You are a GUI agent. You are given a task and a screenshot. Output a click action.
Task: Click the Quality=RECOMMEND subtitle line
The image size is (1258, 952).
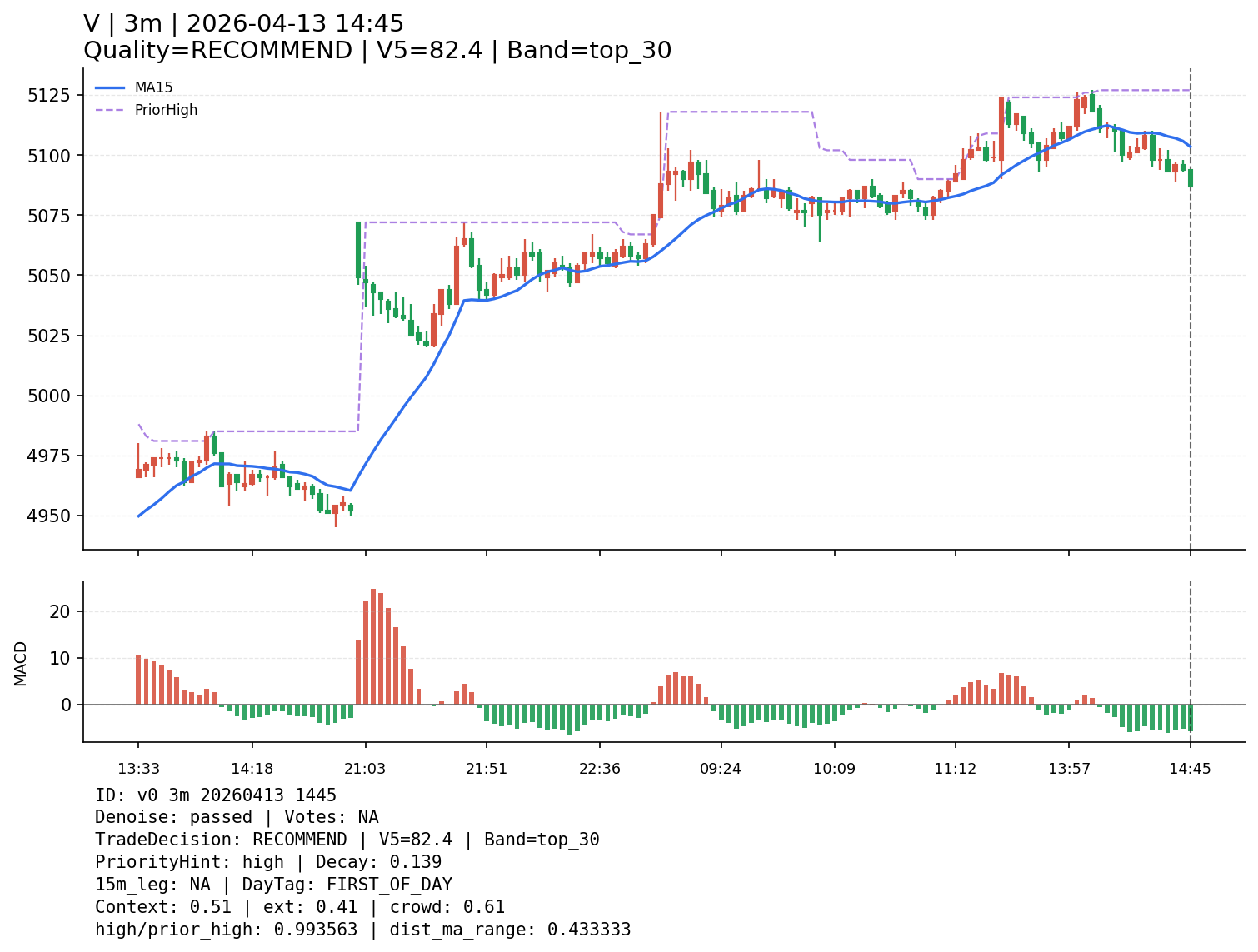click(377, 51)
